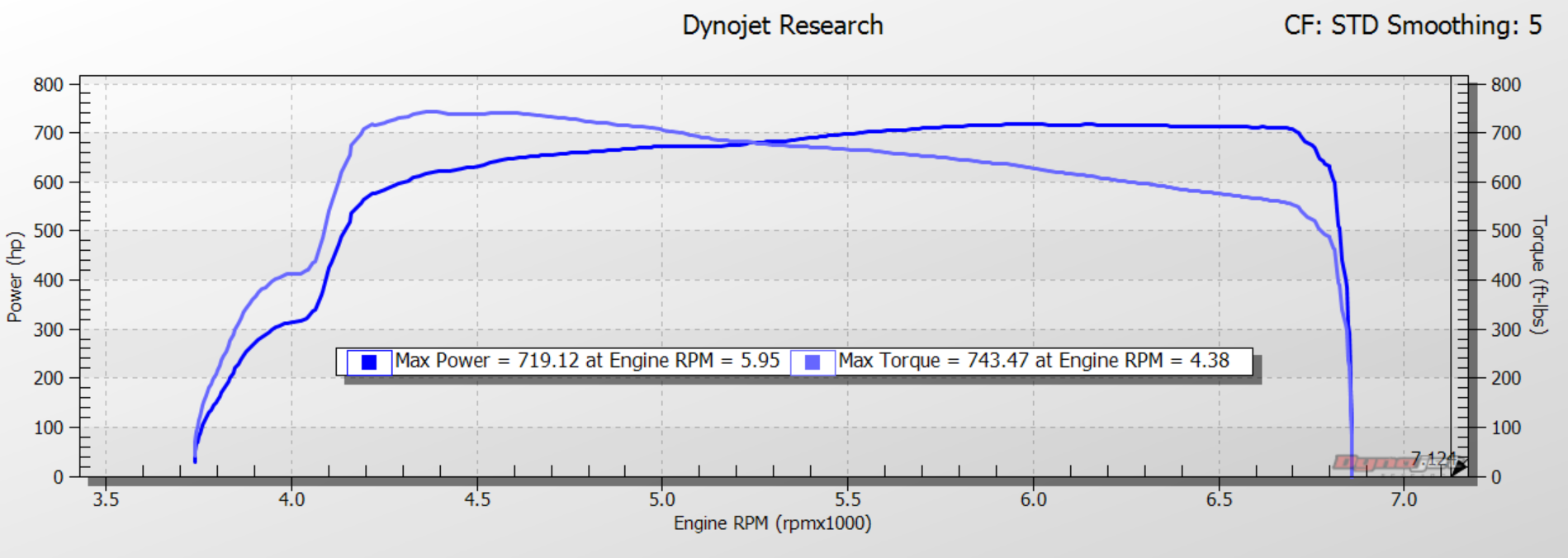The image size is (1568, 558).
Task: Click the 5.0 tick label on RPM axis
Action: pos(661,499)
